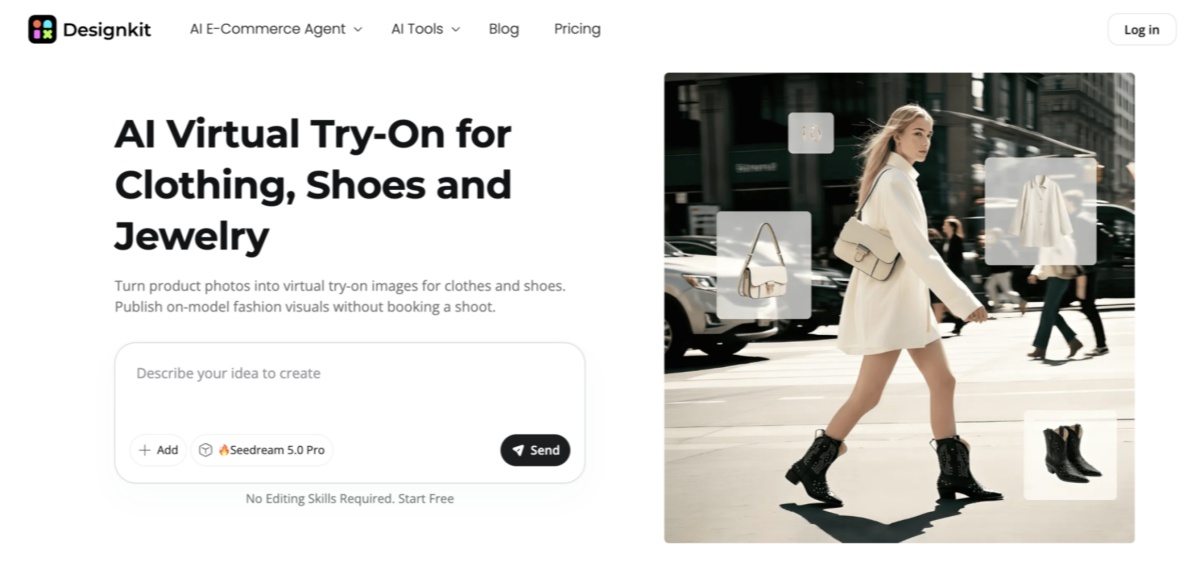Click the 'AI Virtual Try-On' main heading
Screen dimensions: 1200x570
[x=313, y=185]
